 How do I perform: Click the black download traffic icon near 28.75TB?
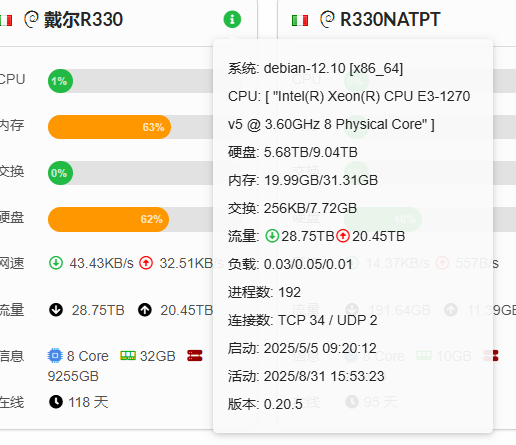(56, 310)
